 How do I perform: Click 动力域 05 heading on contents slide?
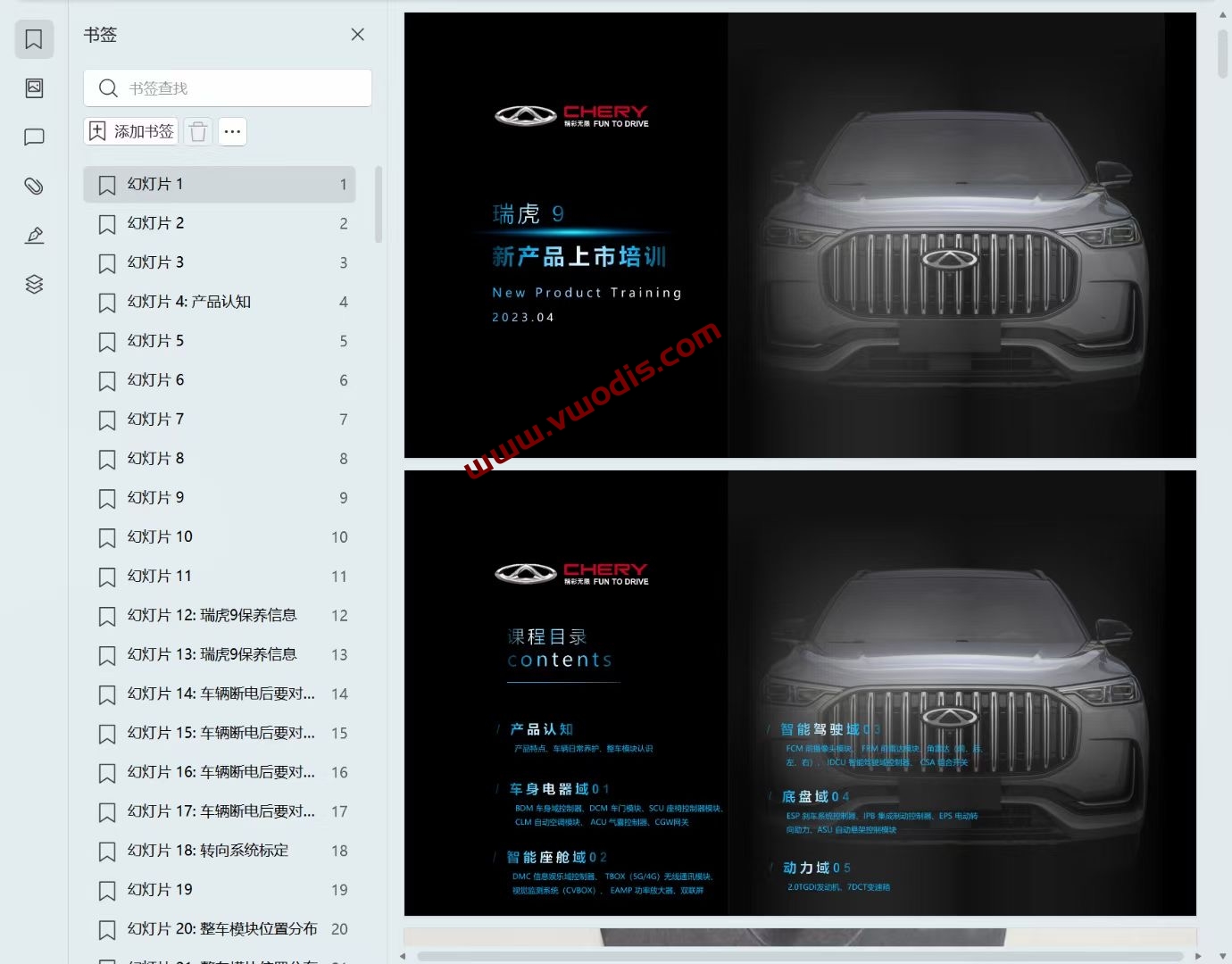(x=817, y=868)
